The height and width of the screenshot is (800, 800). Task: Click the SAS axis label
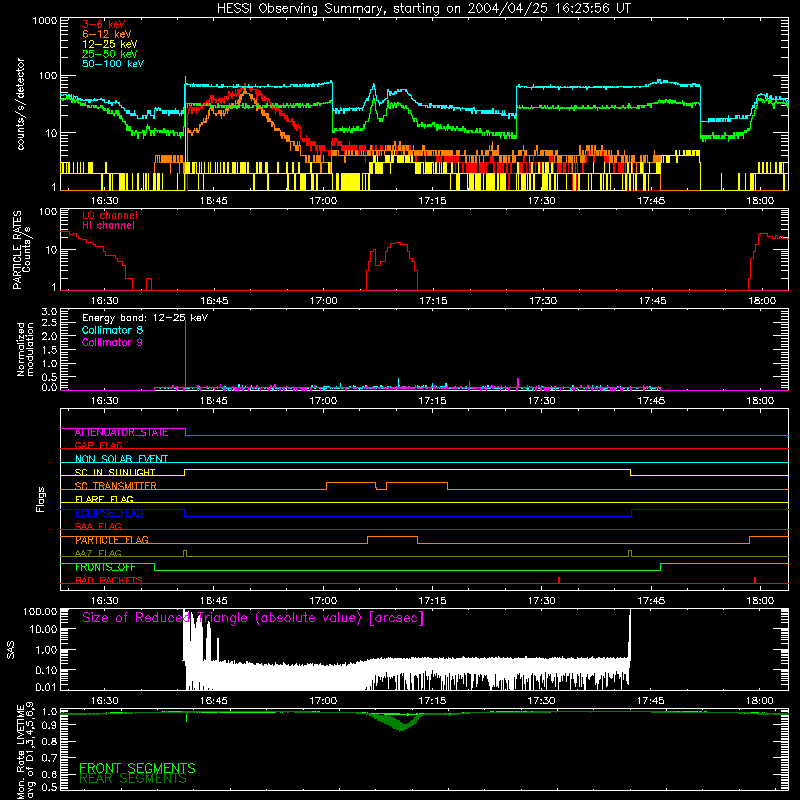pyautogui.click(x=11, y=650)
